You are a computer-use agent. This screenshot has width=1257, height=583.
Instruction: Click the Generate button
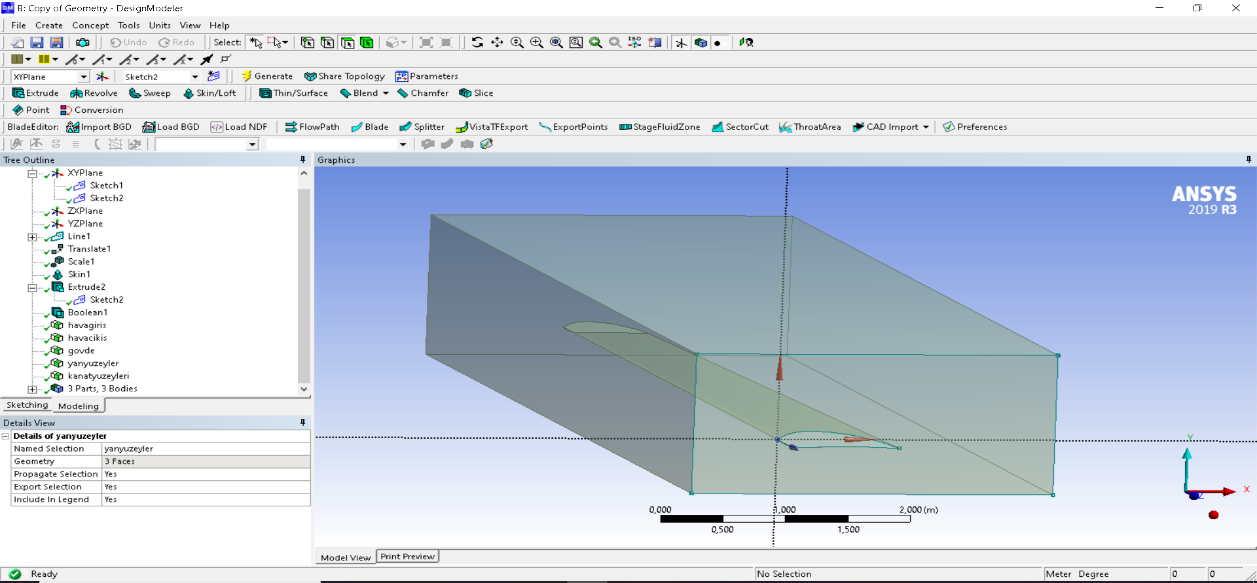click(266, 76)
